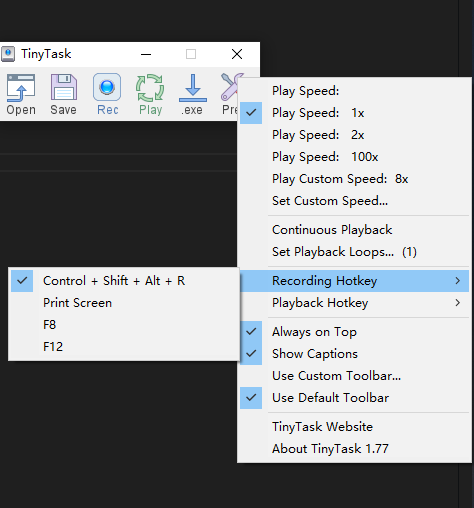Click the Prefs wrench icon
This screenshot has height=508, width=474.
(229, 94)
